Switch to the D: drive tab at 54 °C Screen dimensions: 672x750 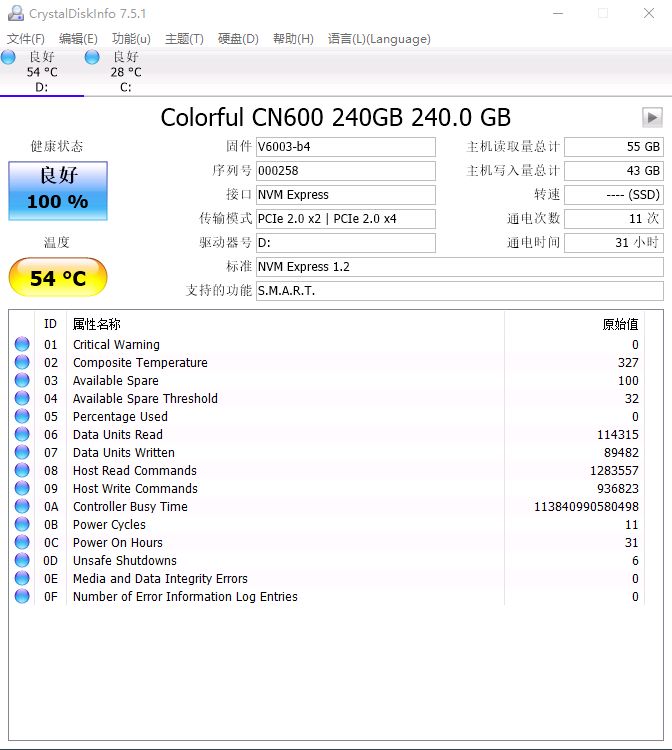[x=42, y=72]
